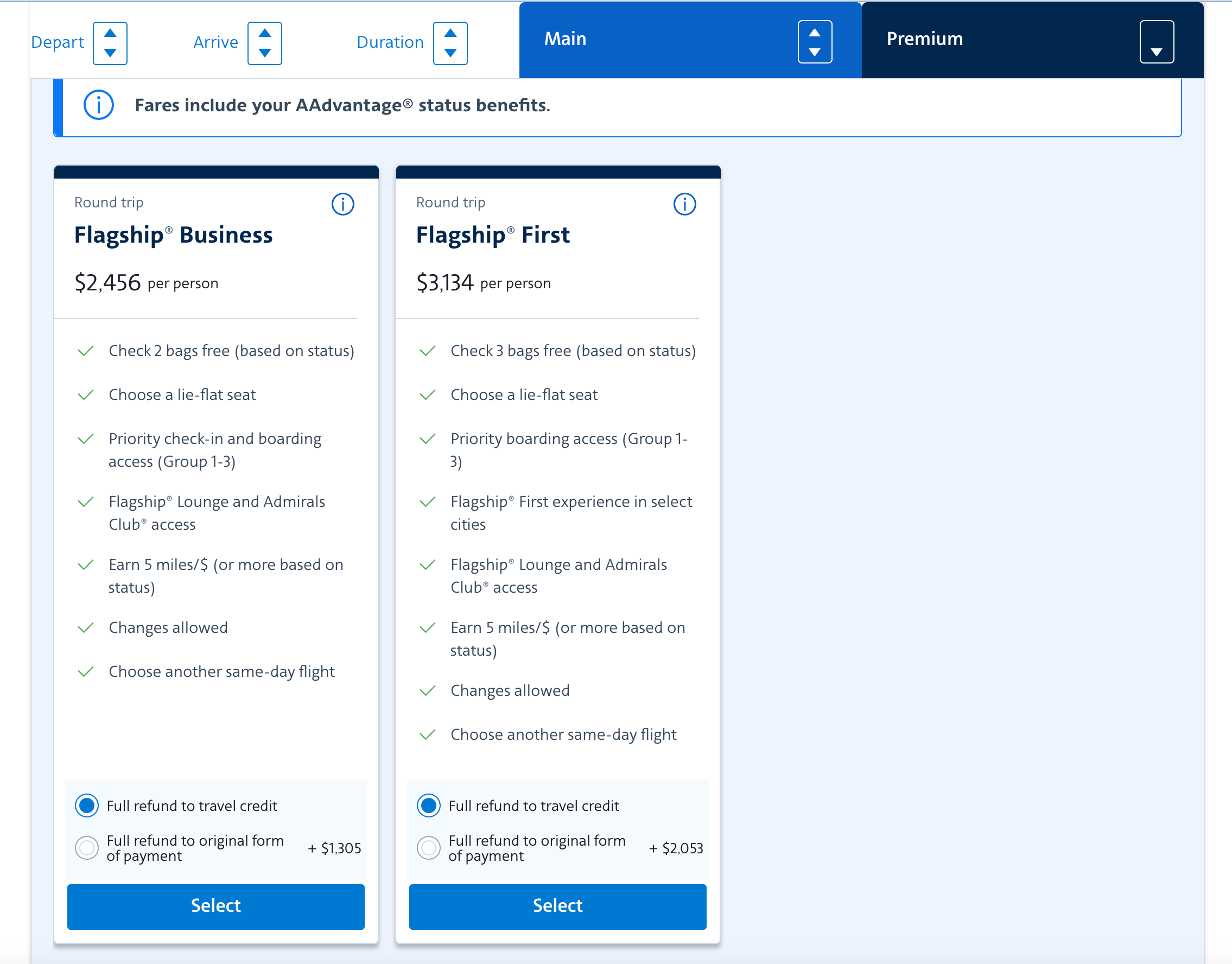Select the Flagship Business fare
This screenshot has height=964, width=1232.
215,906
